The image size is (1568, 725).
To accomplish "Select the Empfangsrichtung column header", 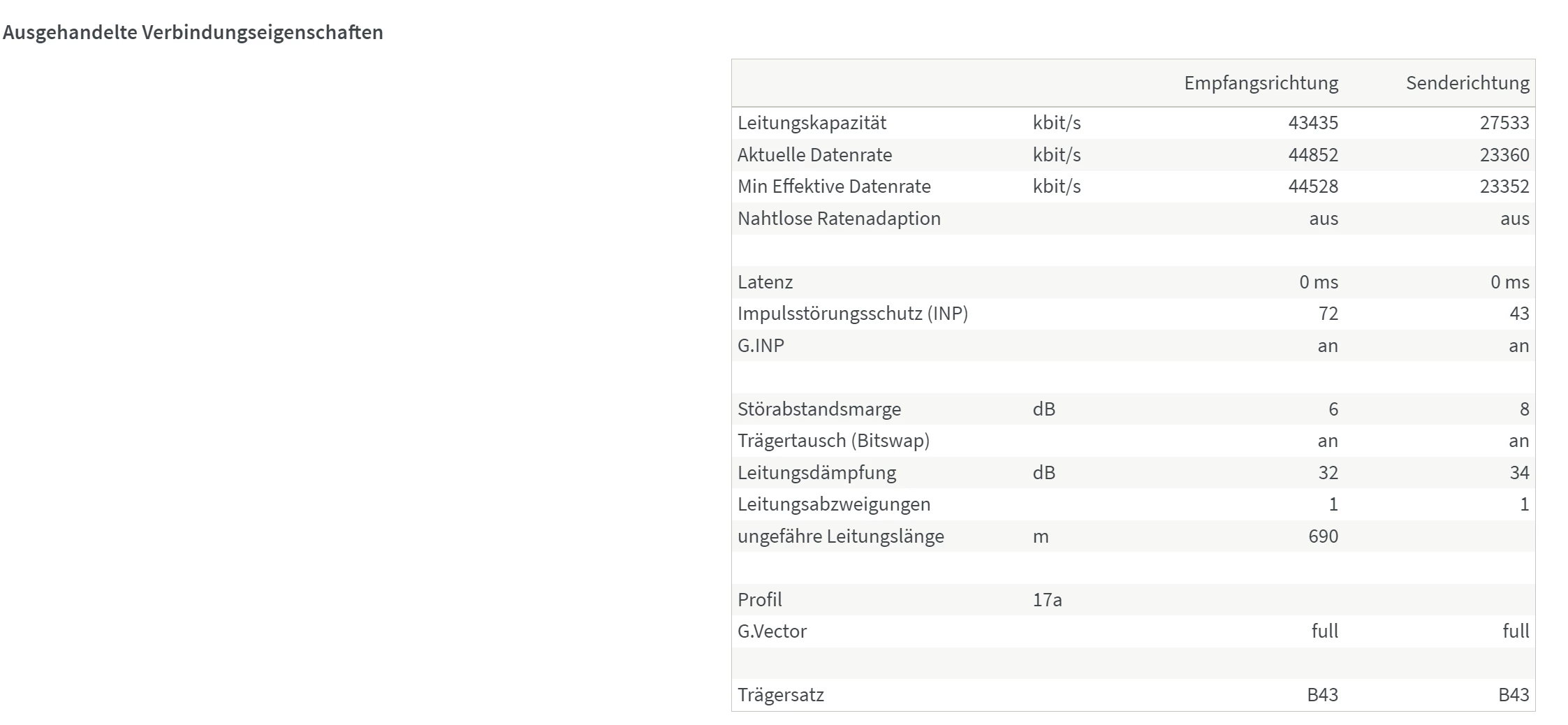I will point(1261,83).
